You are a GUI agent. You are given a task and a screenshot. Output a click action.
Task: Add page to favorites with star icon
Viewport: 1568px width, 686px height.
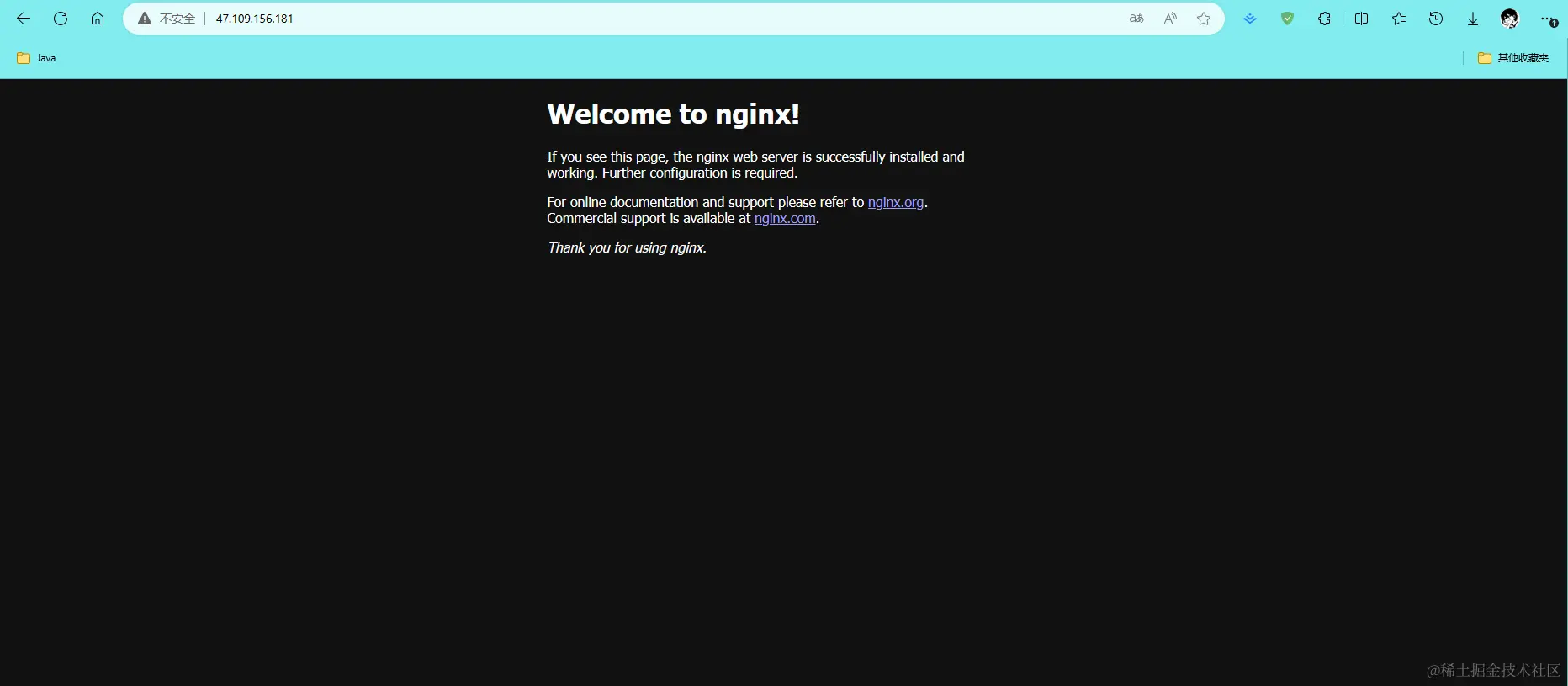point(1204,19)
